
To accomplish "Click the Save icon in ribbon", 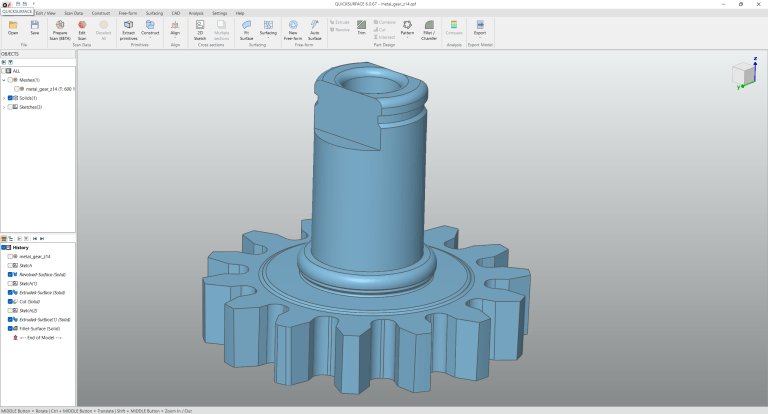I will tap(34, 24).
